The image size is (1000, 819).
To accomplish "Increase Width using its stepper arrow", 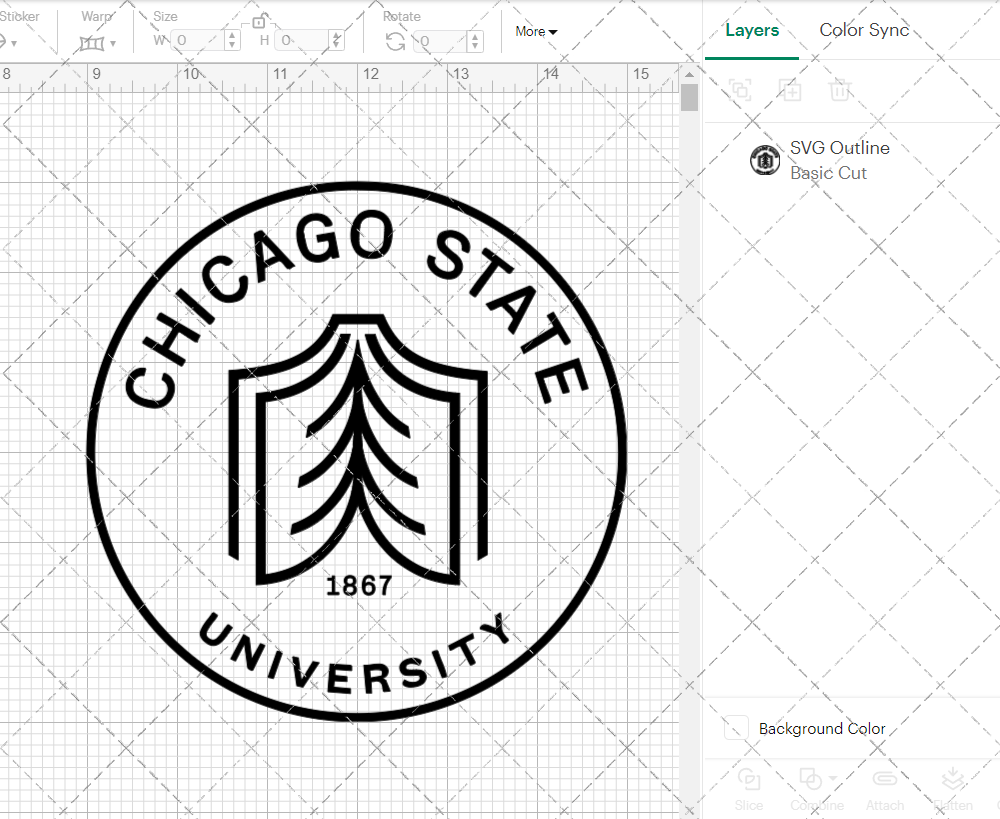I will [x=231, y=37].
